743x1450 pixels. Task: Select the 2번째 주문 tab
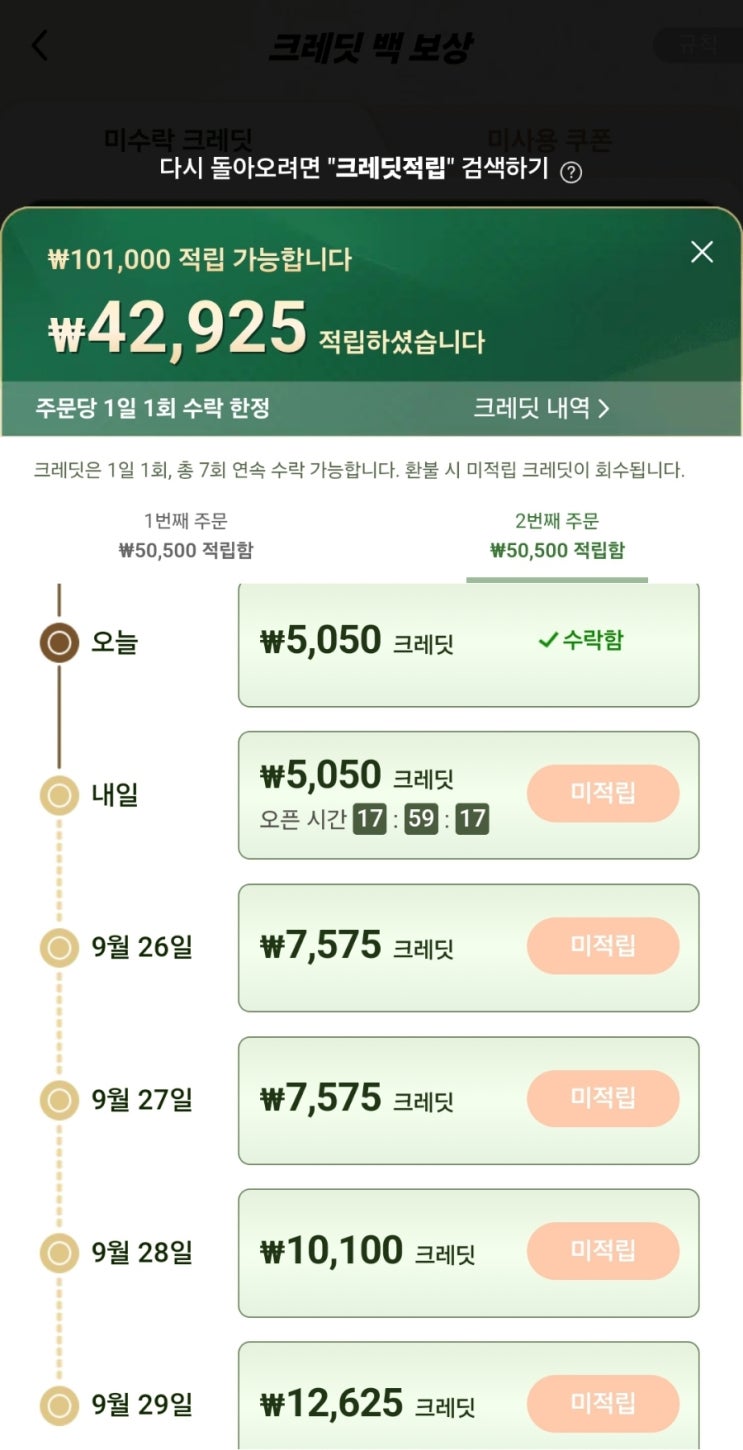(x=557, y=536)
